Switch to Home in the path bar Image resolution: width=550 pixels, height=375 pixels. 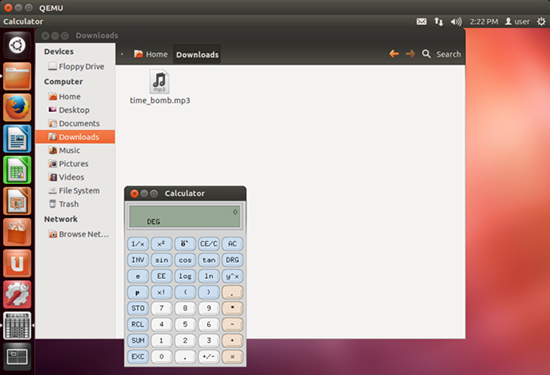(x=151, y=54)
